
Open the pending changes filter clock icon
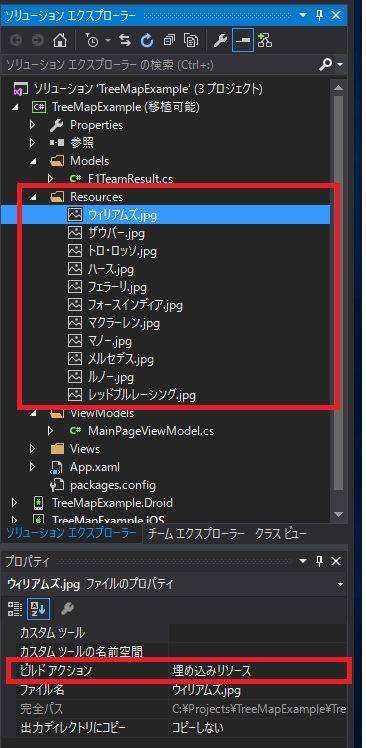pyautogui.click(x=93, y=41)
